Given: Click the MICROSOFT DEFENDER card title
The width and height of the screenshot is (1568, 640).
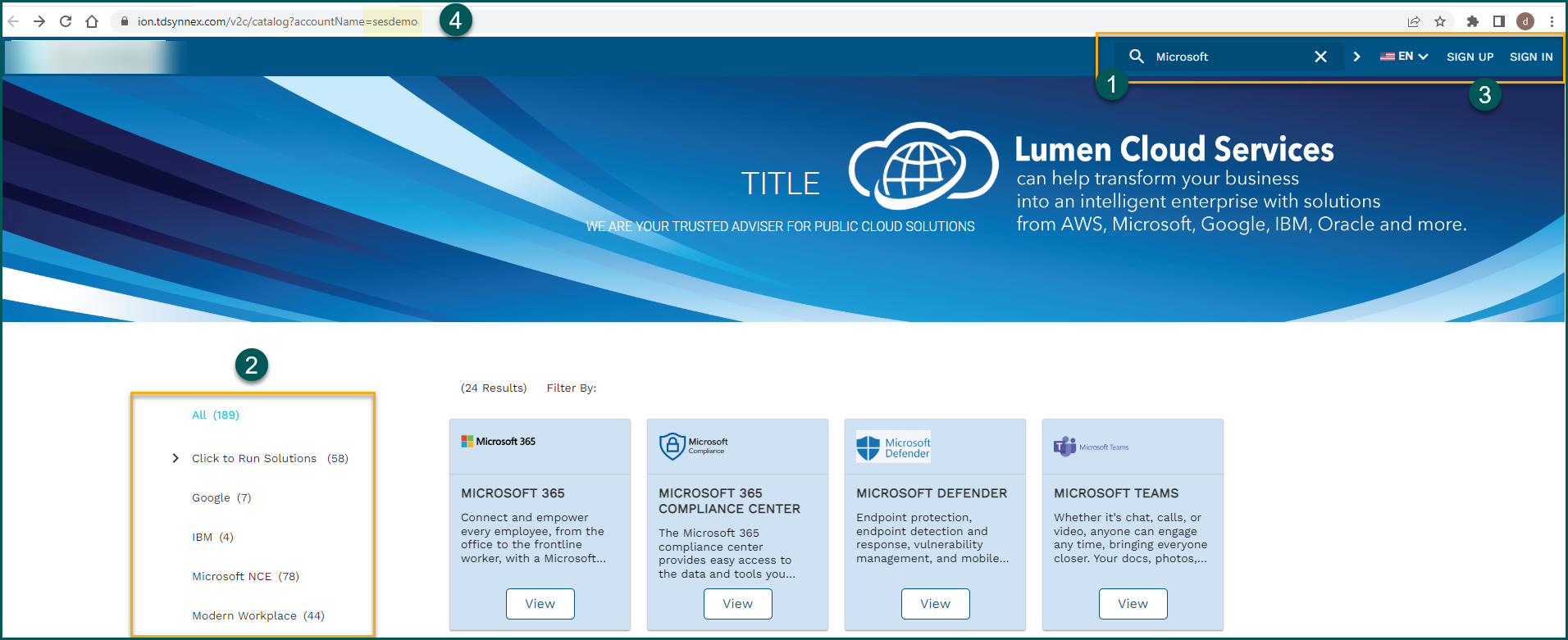Looking at the screenshot, I should tap(932, 493).
